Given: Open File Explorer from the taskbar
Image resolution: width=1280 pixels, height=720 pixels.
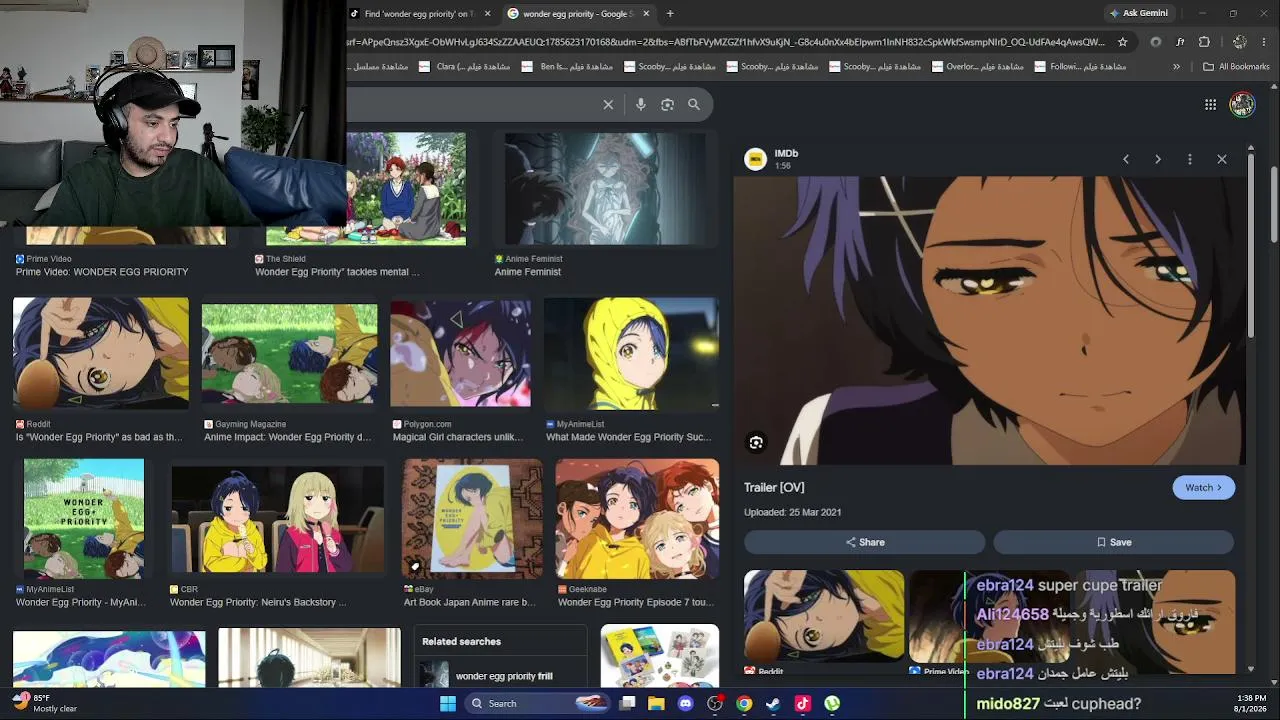Looking at the screenshot, I should pyautogui.click(x=656, y=704).
